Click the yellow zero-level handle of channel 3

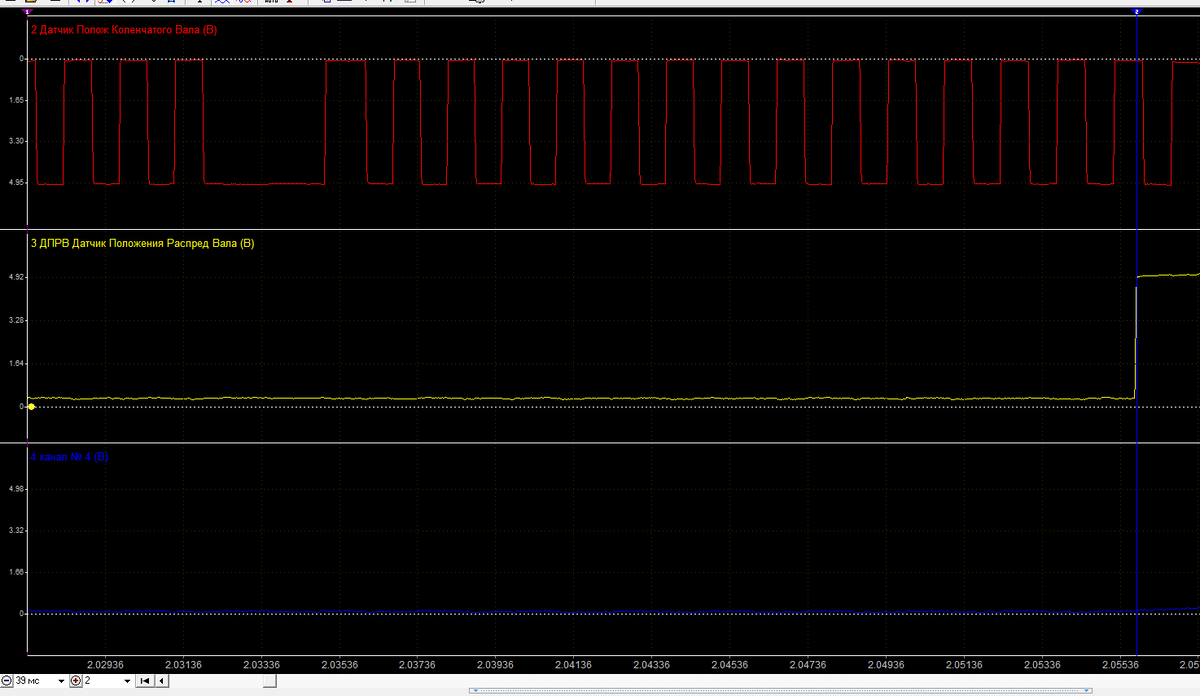[x=32, y=407]
